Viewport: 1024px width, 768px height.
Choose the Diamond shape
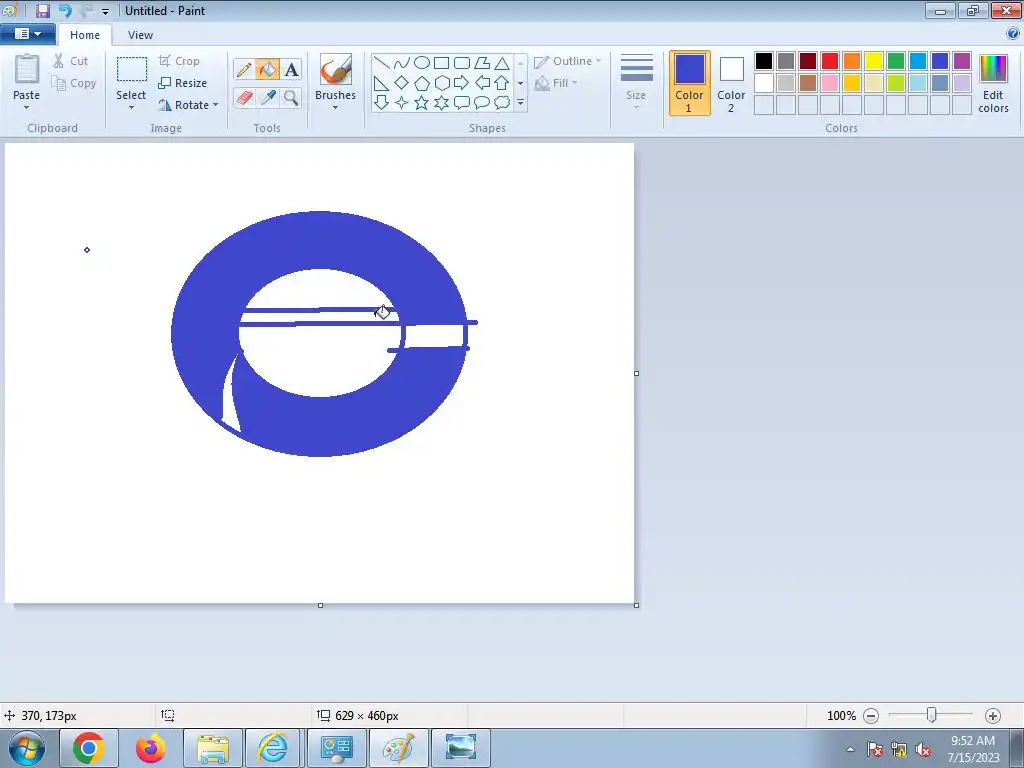pyautogui.click(x=402, y=83)
